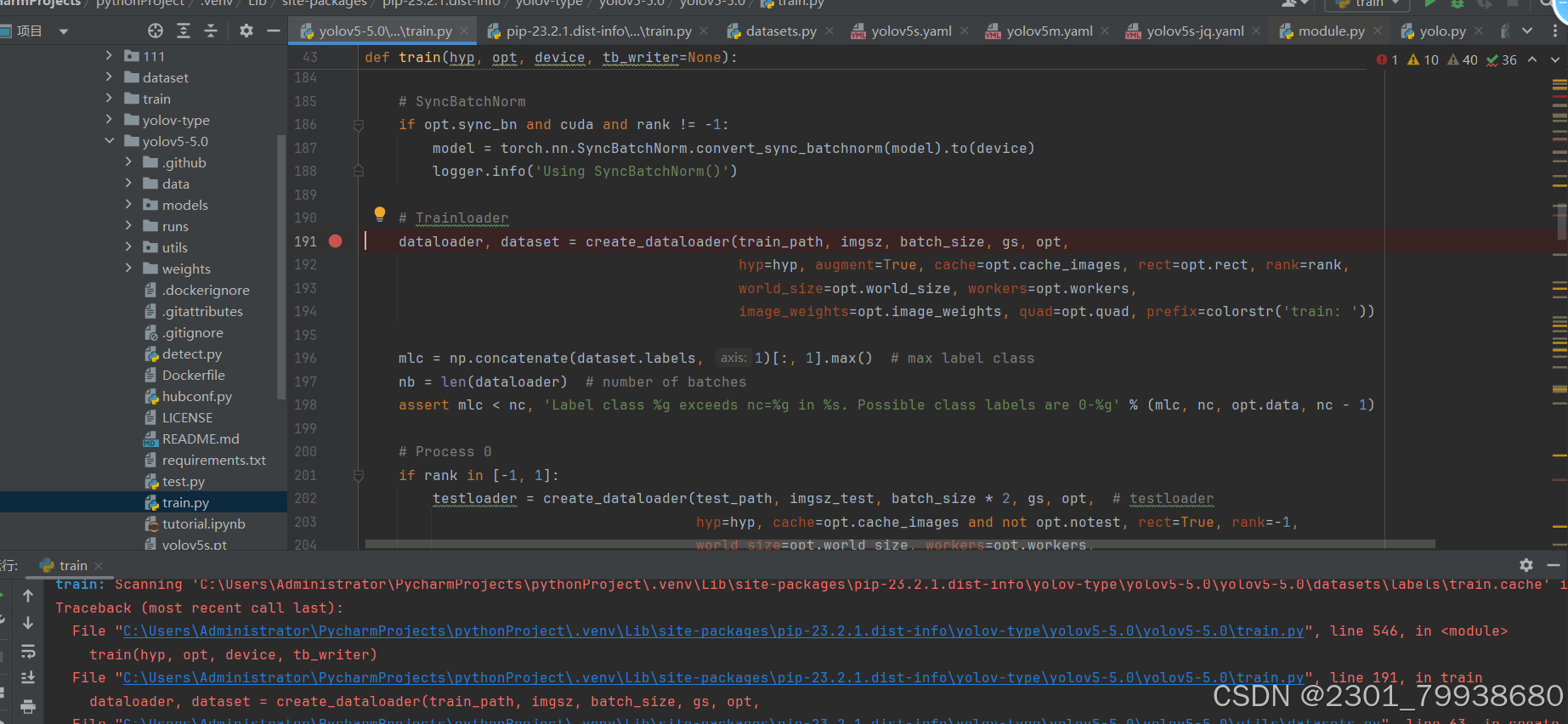The image size is (1568, 724).
Task: Open detect.py in project tree
Action: click(x=192, y=354)
